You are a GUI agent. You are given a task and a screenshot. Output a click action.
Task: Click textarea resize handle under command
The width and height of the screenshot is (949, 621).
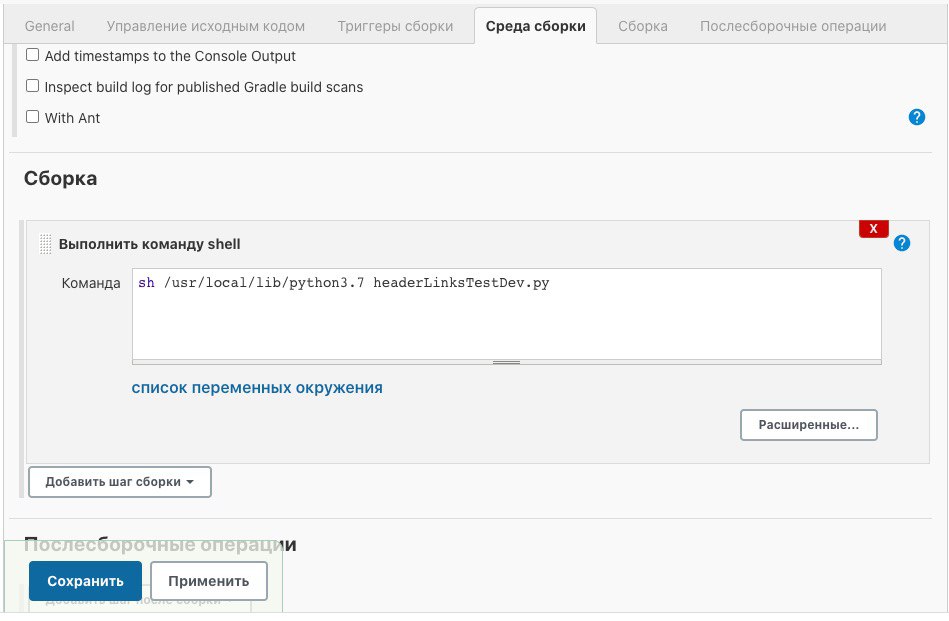point(506,362)
